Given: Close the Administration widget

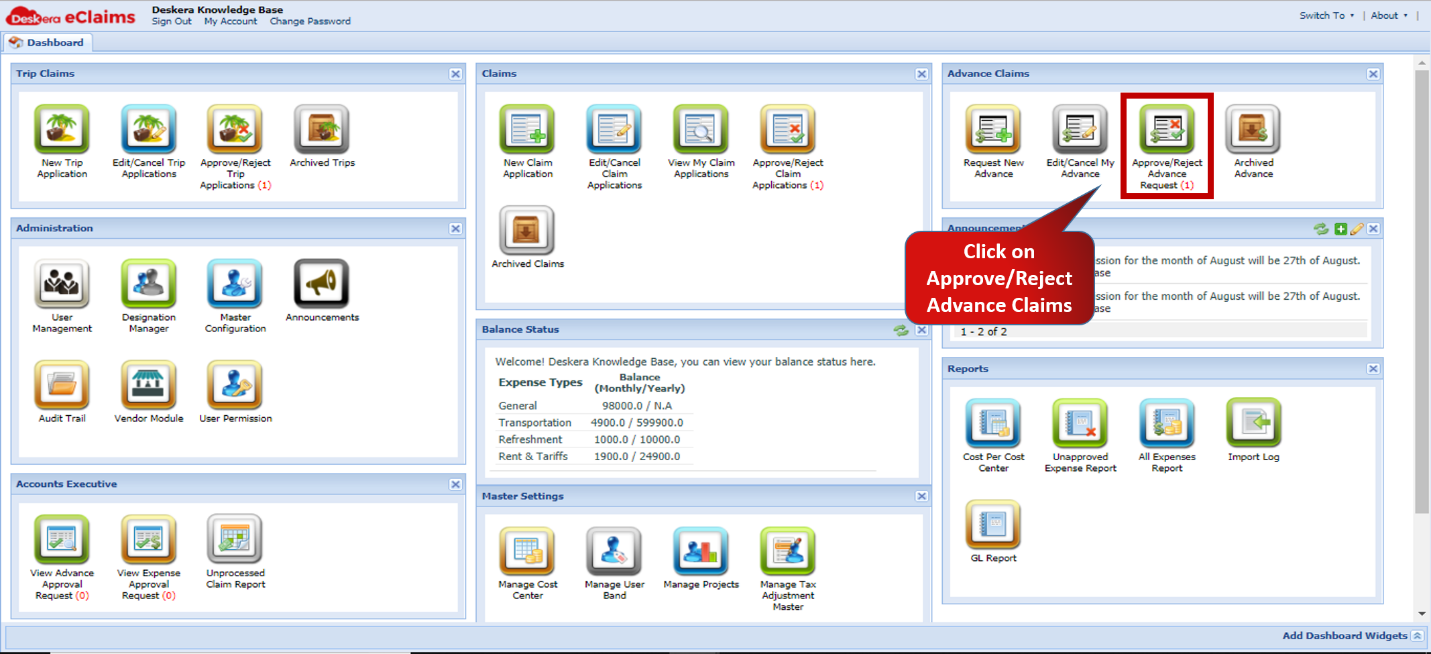Looking at the screenshot, I should click(x=456, y=229).
